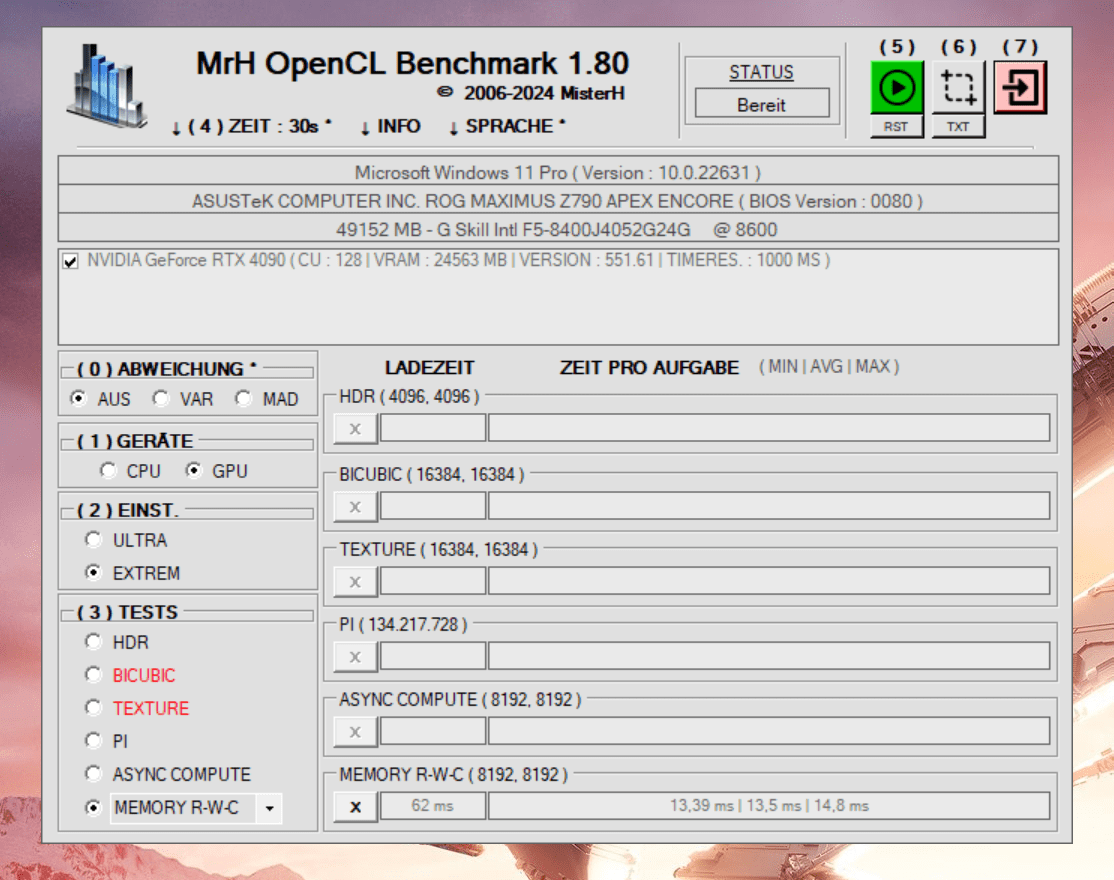Select the HDR test
The width and height of the screenshot is (1114, 880).
pyautogui.click(x=93, y=641)
